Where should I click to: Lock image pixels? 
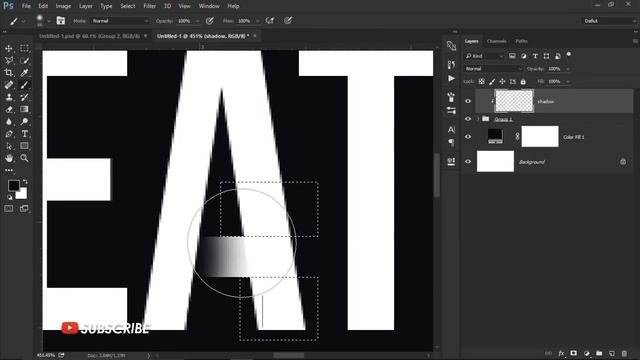coord(492,82)
